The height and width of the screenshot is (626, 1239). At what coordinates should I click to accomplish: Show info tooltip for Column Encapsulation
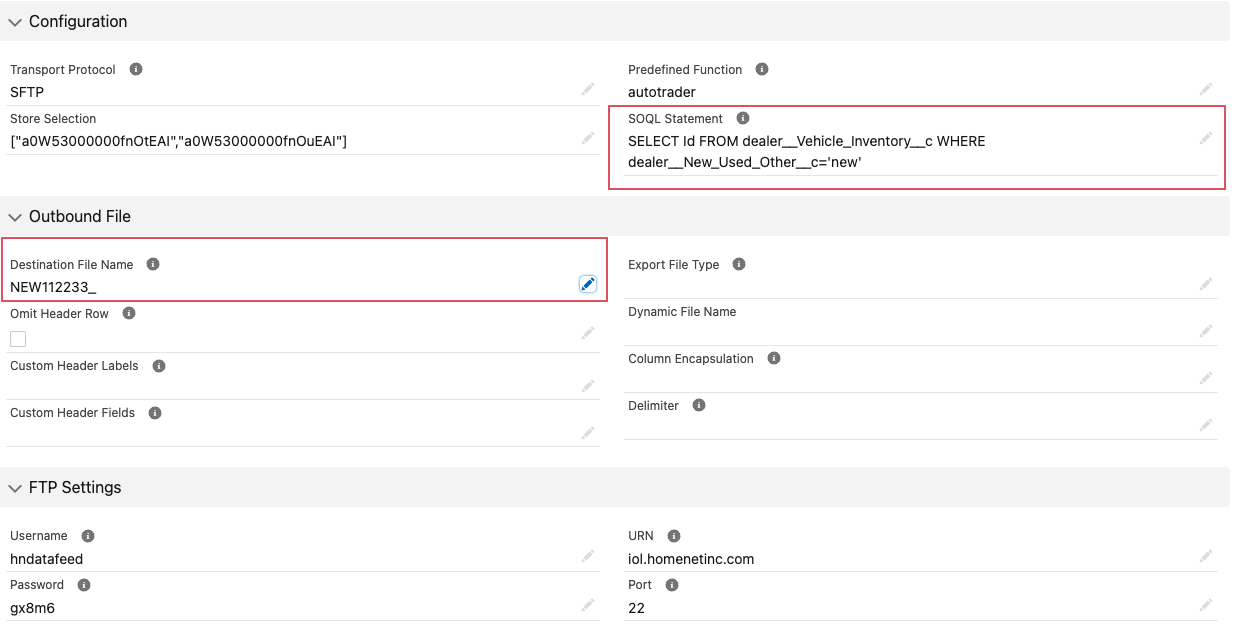(x=774, y=358)
